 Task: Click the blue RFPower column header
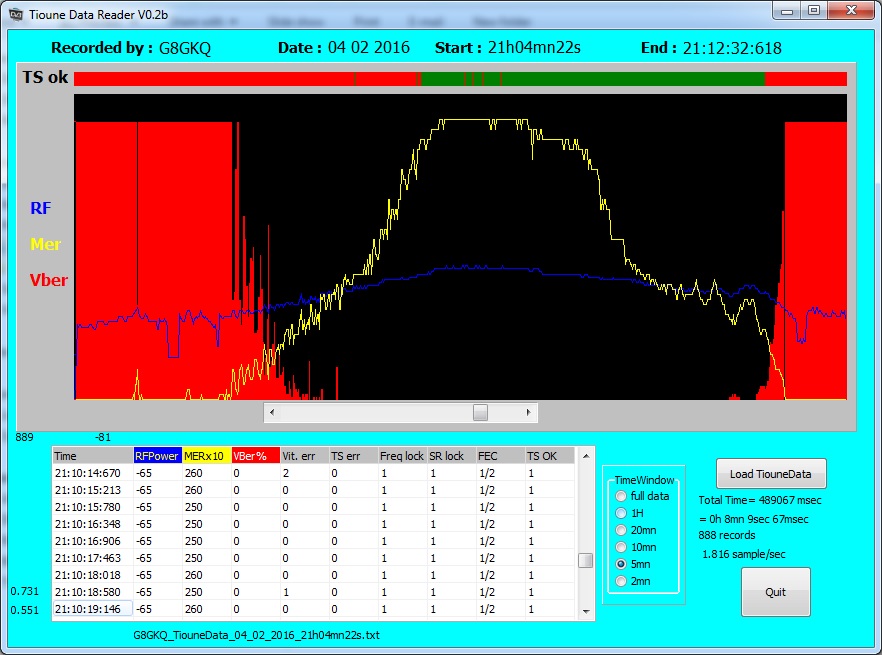[158, 456]
